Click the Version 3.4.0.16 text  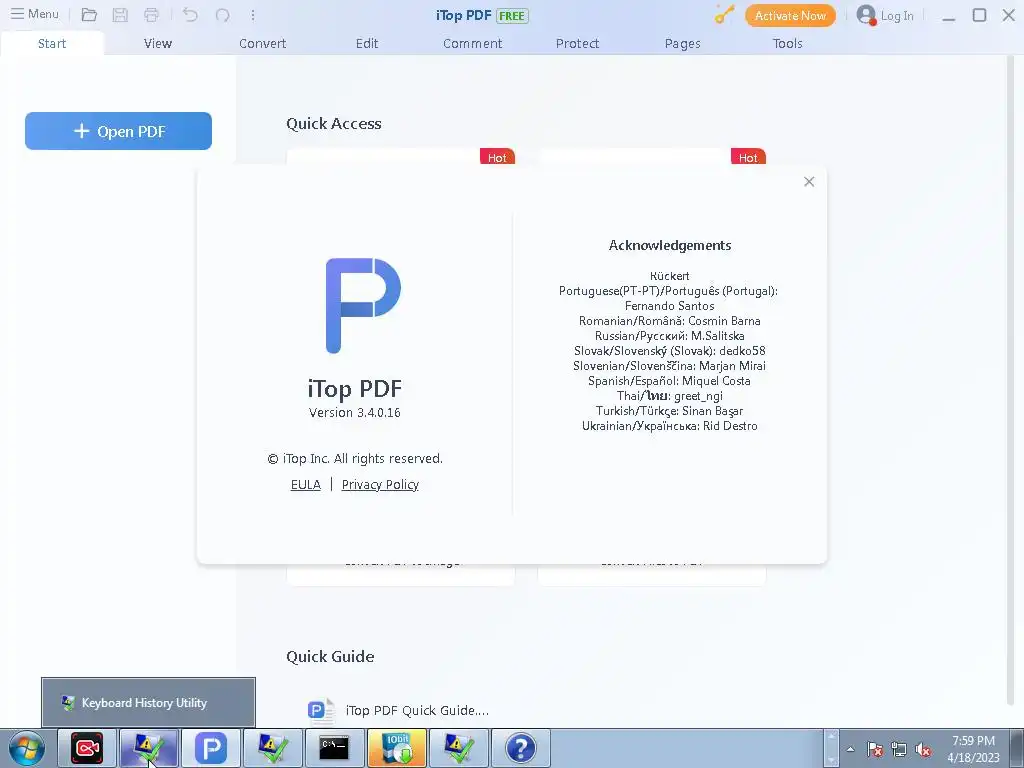355,413
